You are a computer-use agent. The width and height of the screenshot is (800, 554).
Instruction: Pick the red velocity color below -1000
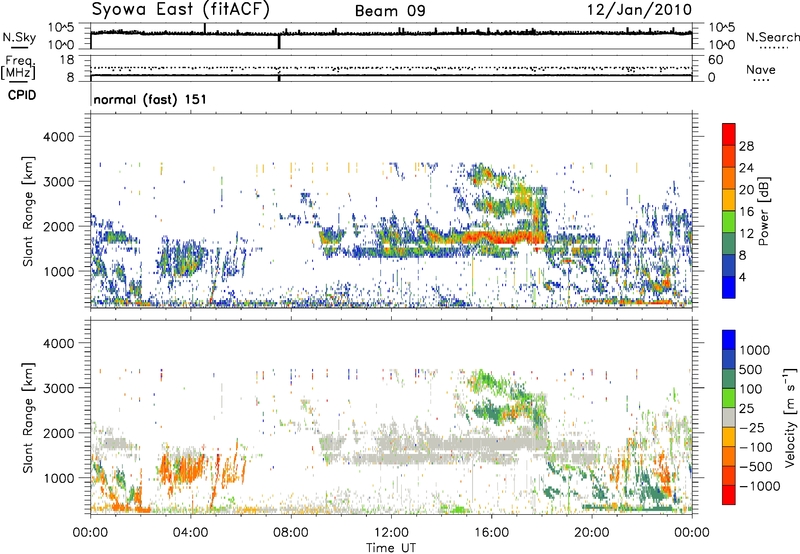point(729,495)
